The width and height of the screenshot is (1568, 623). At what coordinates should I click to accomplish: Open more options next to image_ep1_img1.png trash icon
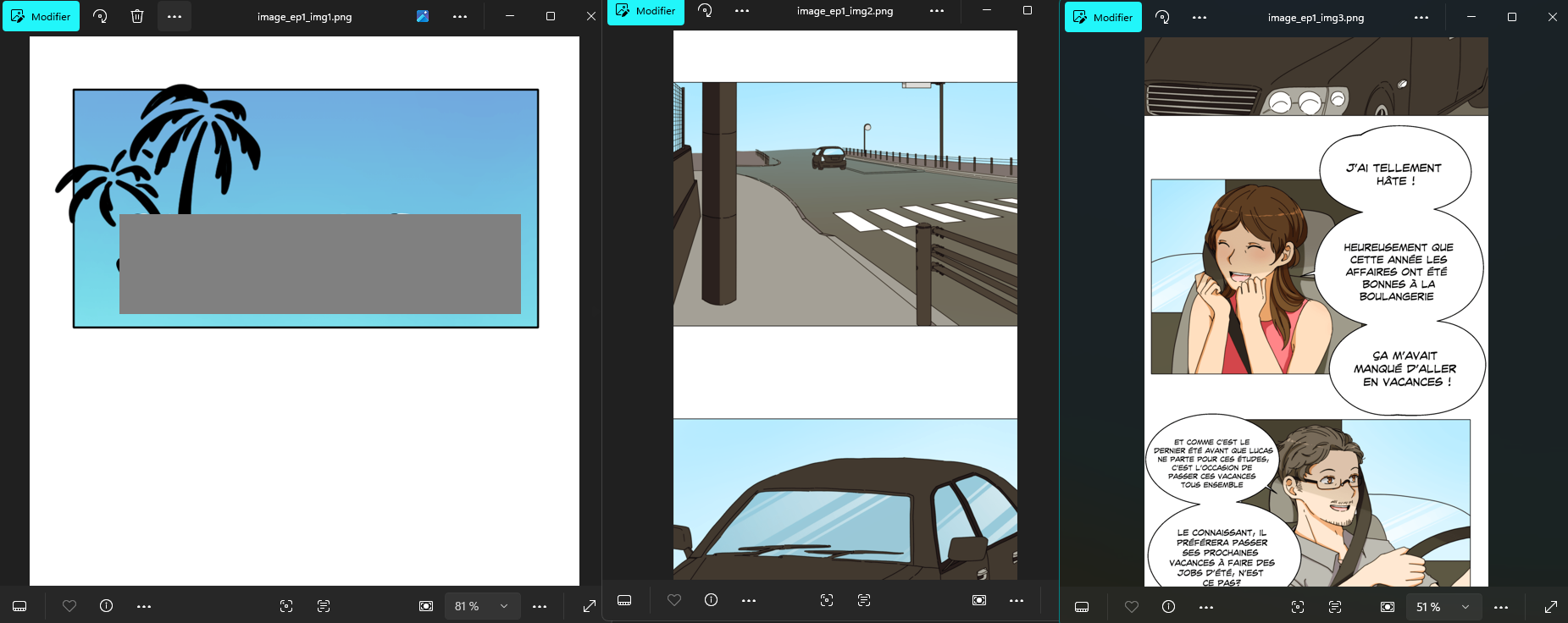(x=175, y=16)
